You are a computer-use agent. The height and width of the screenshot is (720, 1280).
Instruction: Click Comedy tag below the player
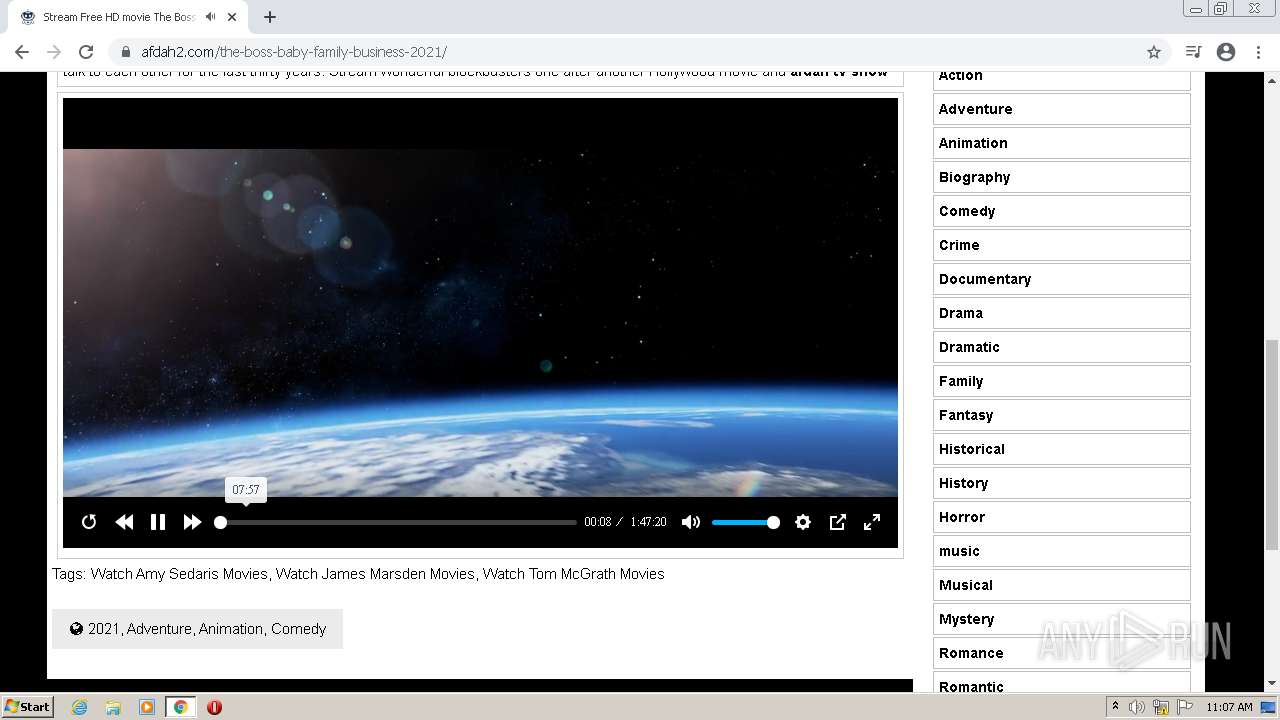click(299, 629)
